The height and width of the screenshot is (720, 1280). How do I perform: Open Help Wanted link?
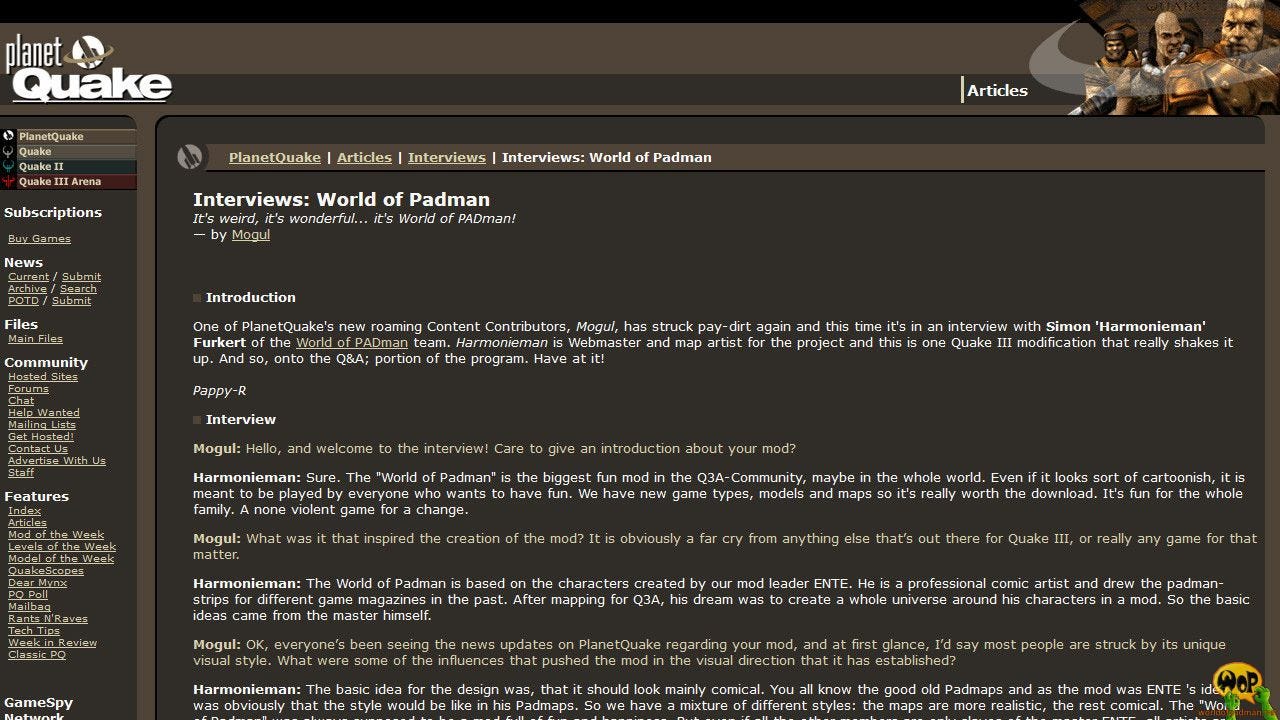pos(44,412)
